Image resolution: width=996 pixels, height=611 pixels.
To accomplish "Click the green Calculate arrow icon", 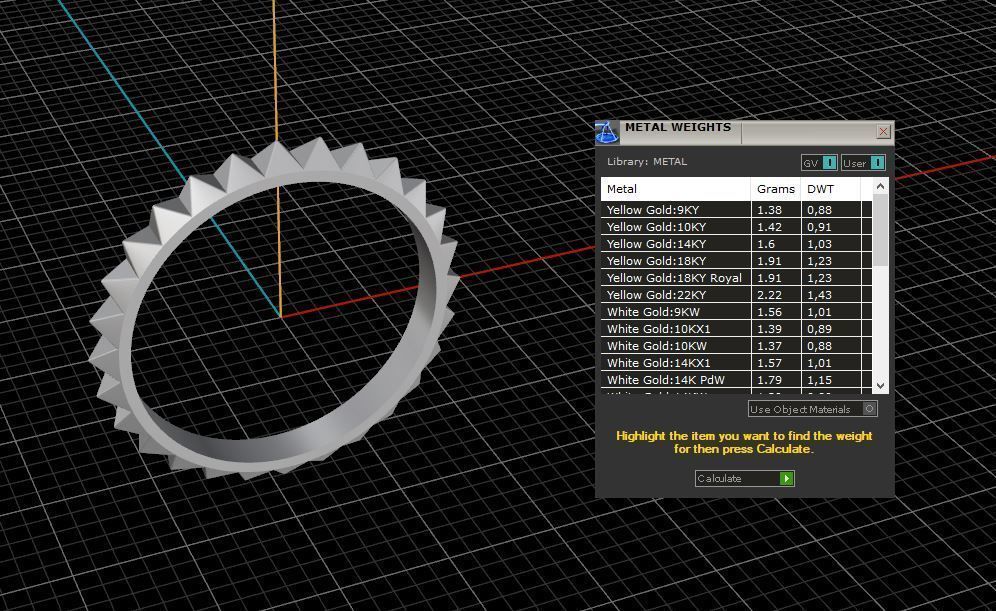I will (x=786, y=478).
